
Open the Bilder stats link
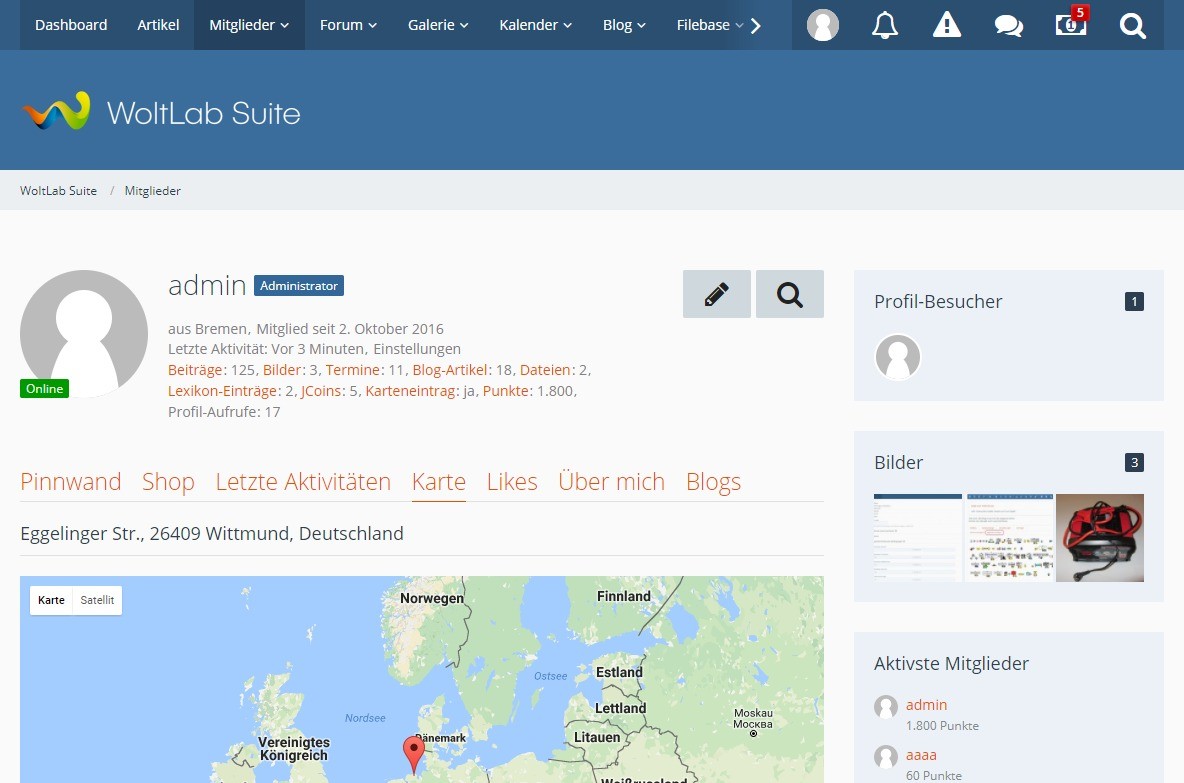[x=282, y=370]
